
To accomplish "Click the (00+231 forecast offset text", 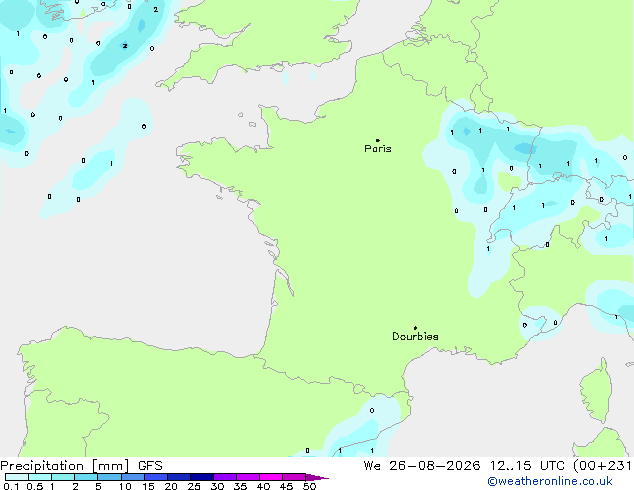I will coord(602,466).
